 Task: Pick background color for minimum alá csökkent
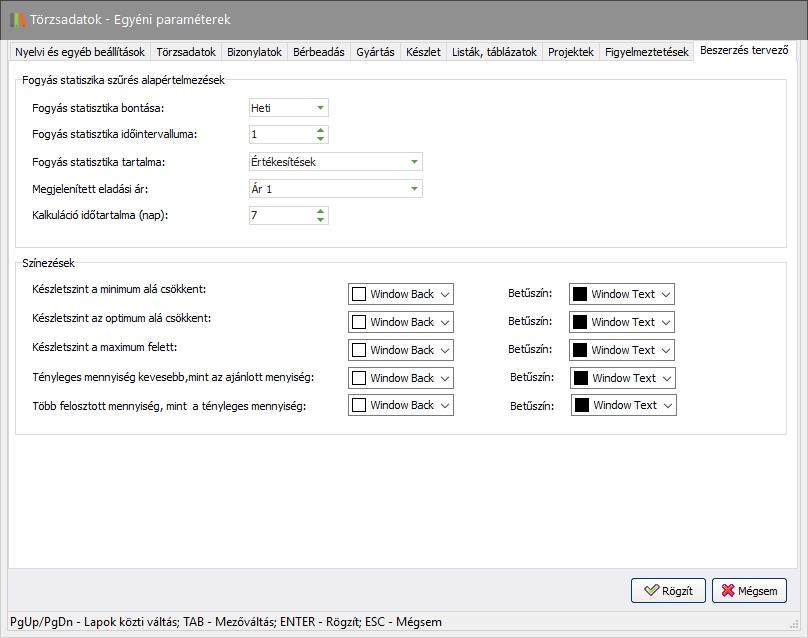(x=401, y=294)
